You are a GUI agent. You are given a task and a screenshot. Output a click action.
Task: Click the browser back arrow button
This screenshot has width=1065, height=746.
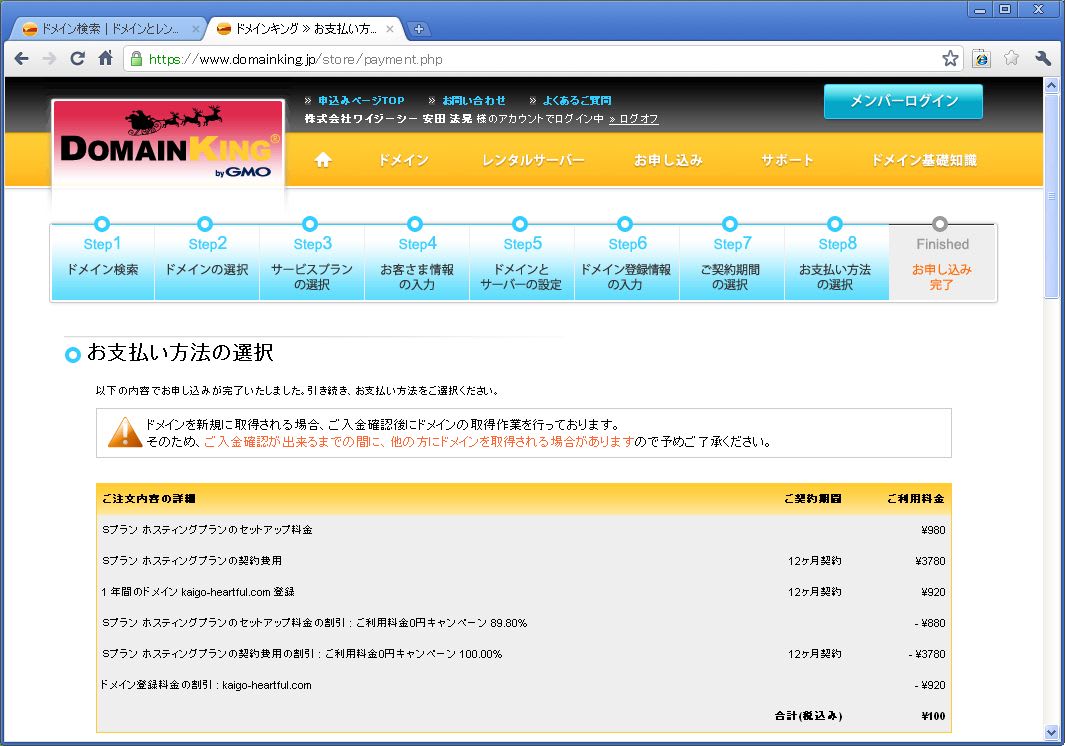(x=21, y=59)
